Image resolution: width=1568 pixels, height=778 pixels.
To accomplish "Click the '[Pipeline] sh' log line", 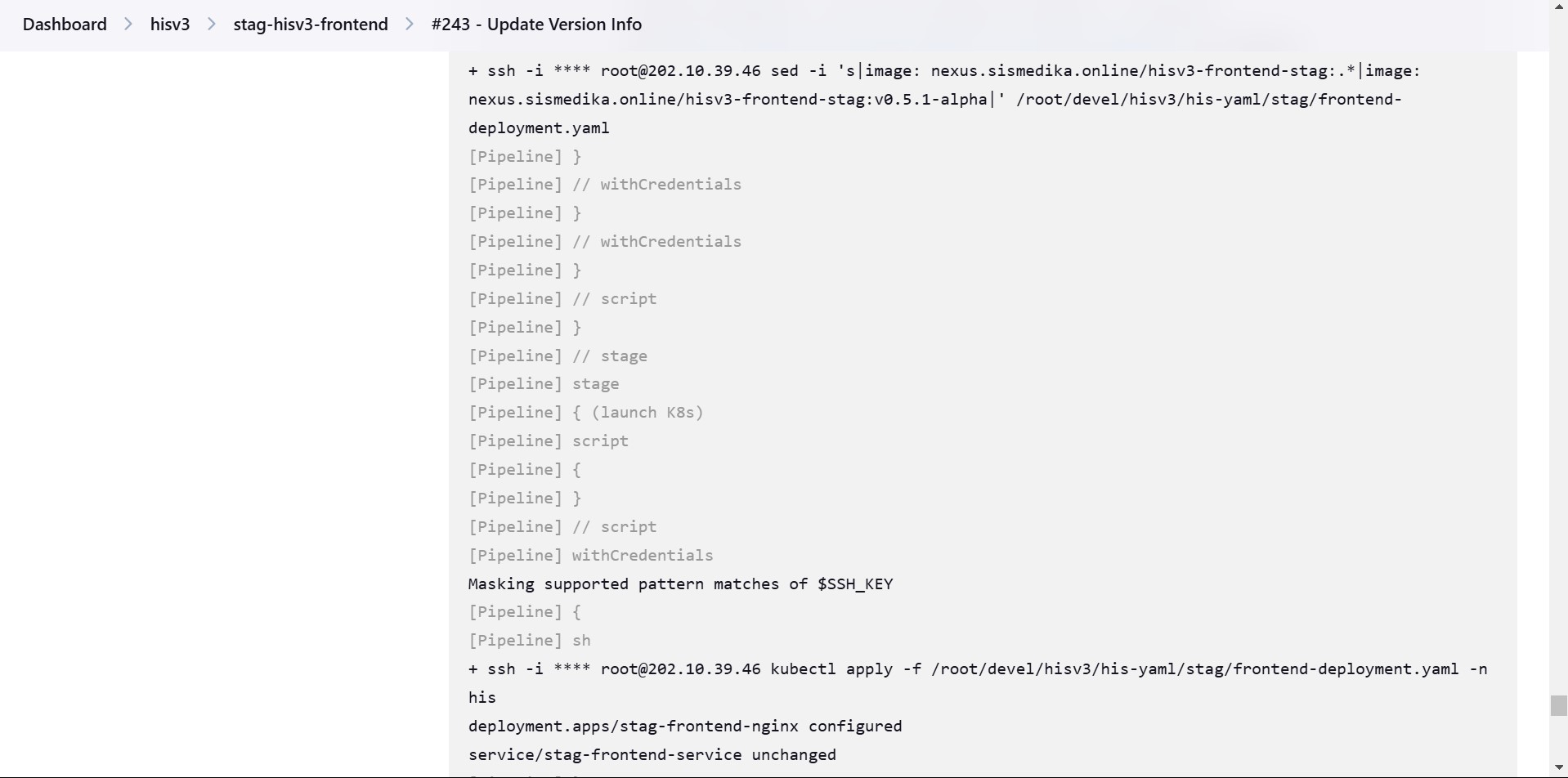I will [529, 641].
